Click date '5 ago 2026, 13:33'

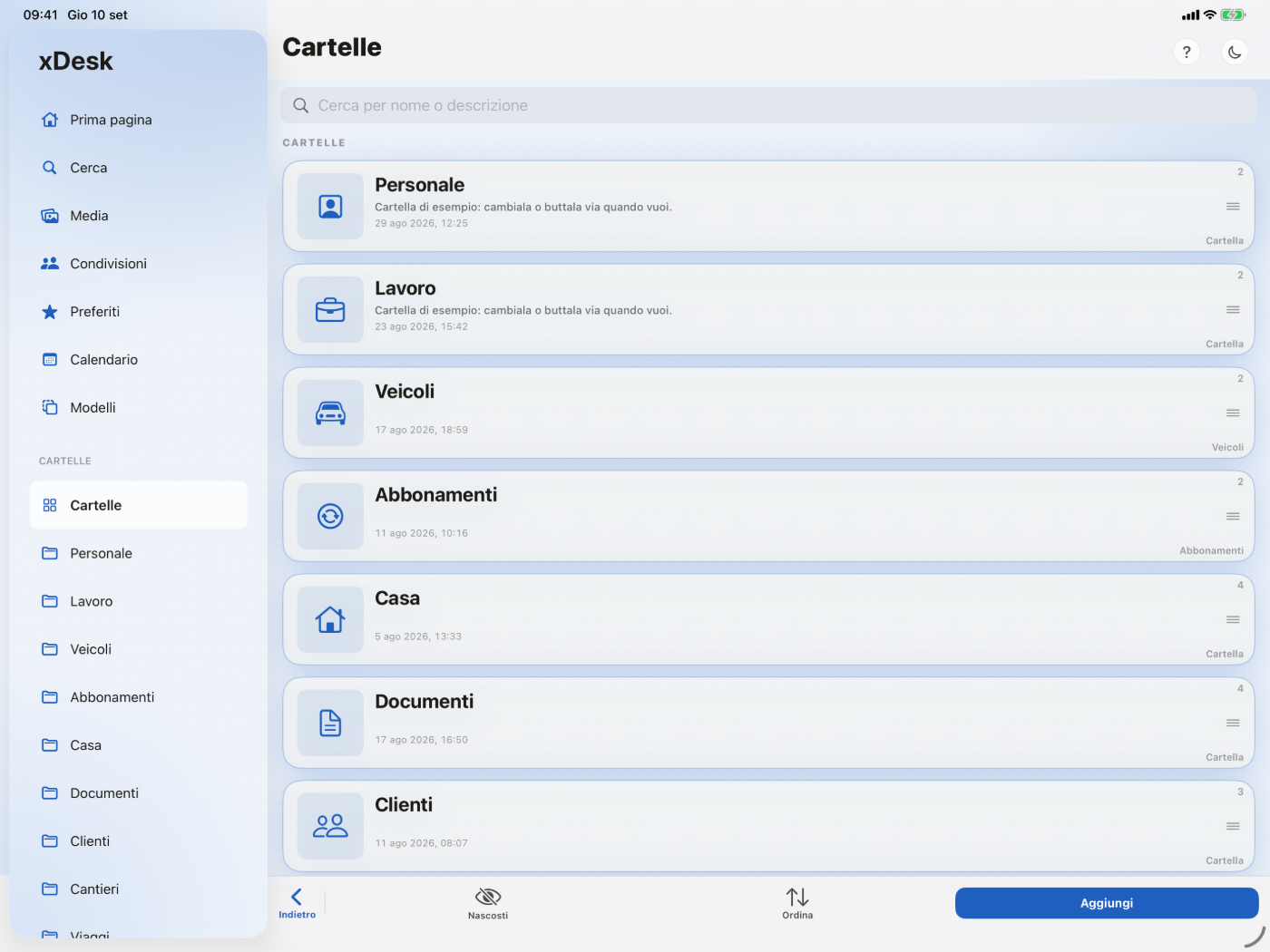418,637
